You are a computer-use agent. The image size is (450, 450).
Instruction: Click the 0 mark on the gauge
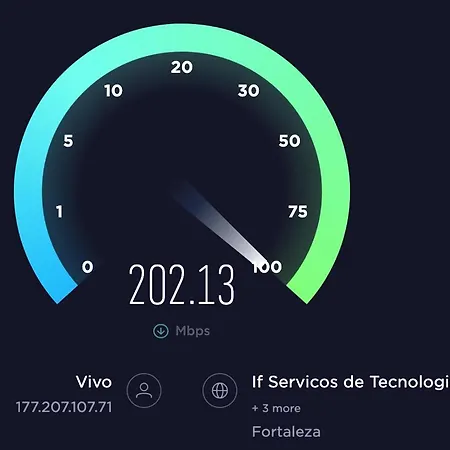pos(88,267)
